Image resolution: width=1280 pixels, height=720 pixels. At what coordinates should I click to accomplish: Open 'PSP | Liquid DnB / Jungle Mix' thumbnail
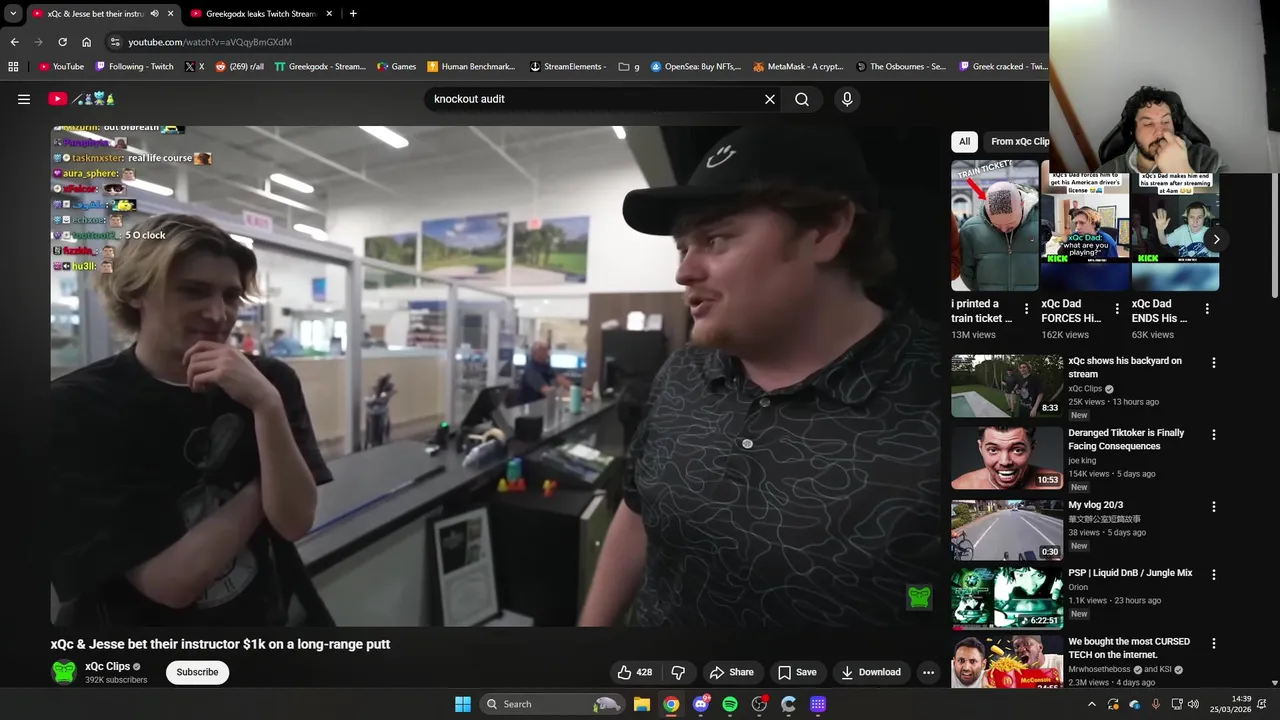(1006, 598)
